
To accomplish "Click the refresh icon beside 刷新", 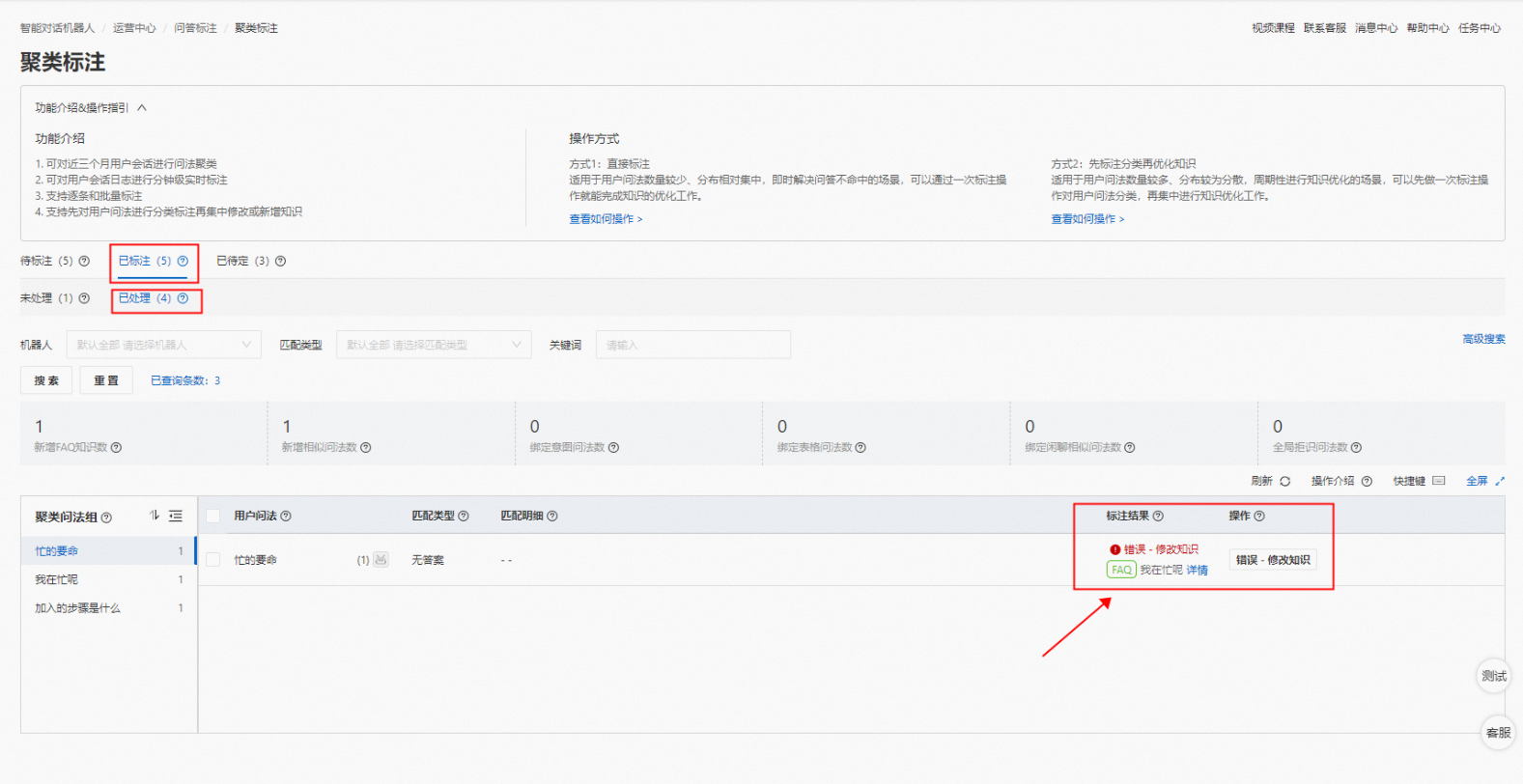I will coord(1285,481).
